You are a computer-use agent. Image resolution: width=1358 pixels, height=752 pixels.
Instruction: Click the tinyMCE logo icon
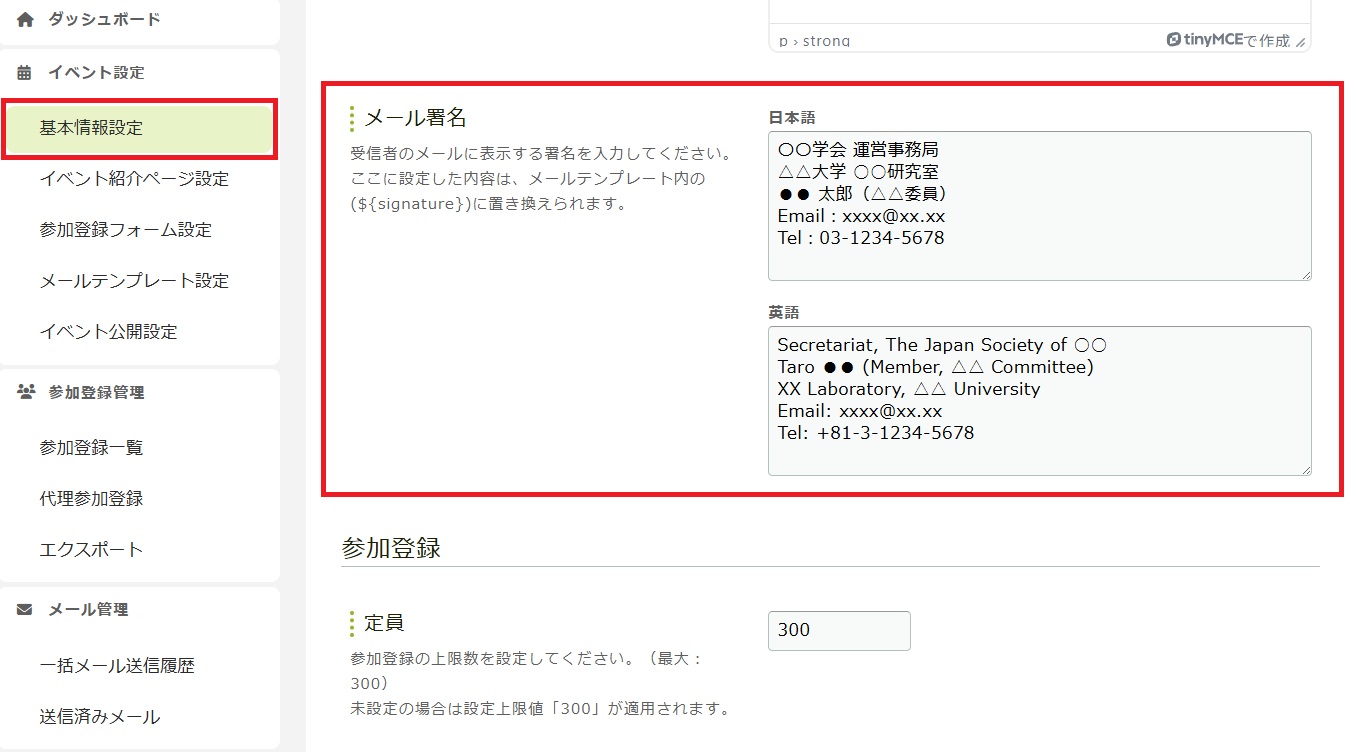pyautogui.click(x=1175, y=40)
